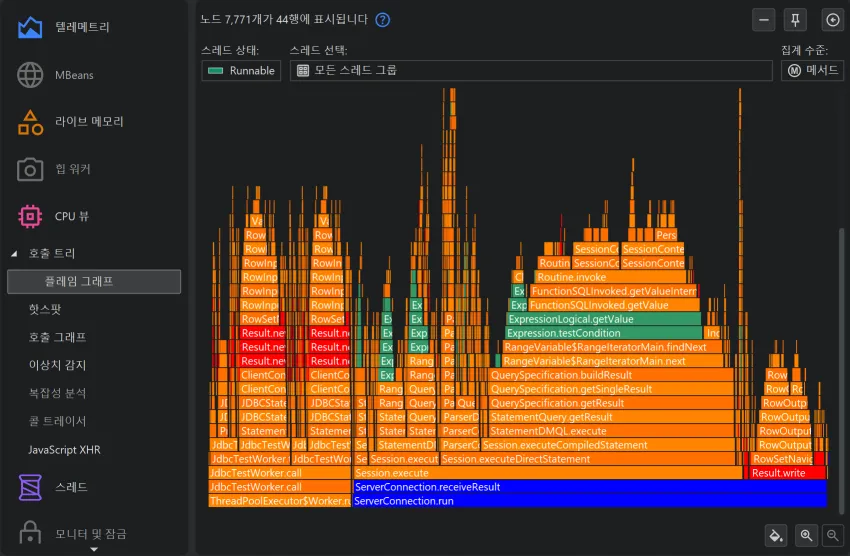Click QuerySpecification.getSingleResult flame bar
The image size is (850, 556).
[x=611, y=389]
